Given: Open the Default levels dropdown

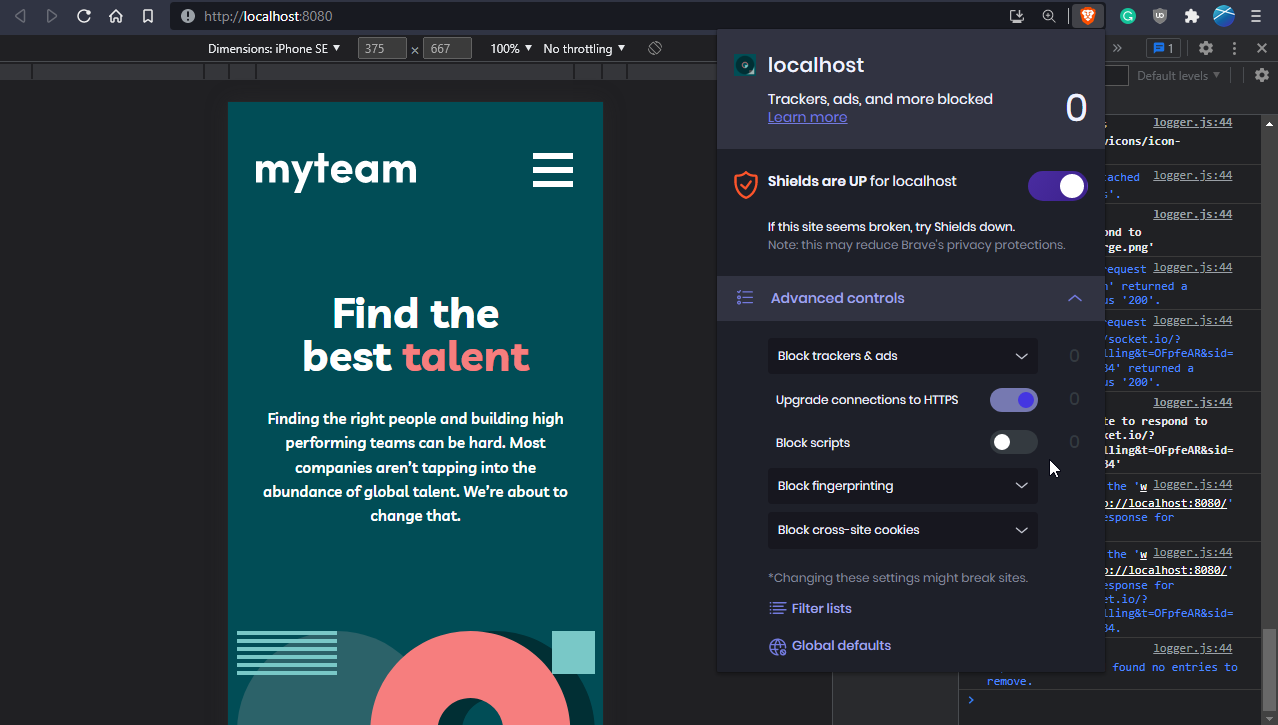Looking at the screenshot, I should click(1179, 75).
